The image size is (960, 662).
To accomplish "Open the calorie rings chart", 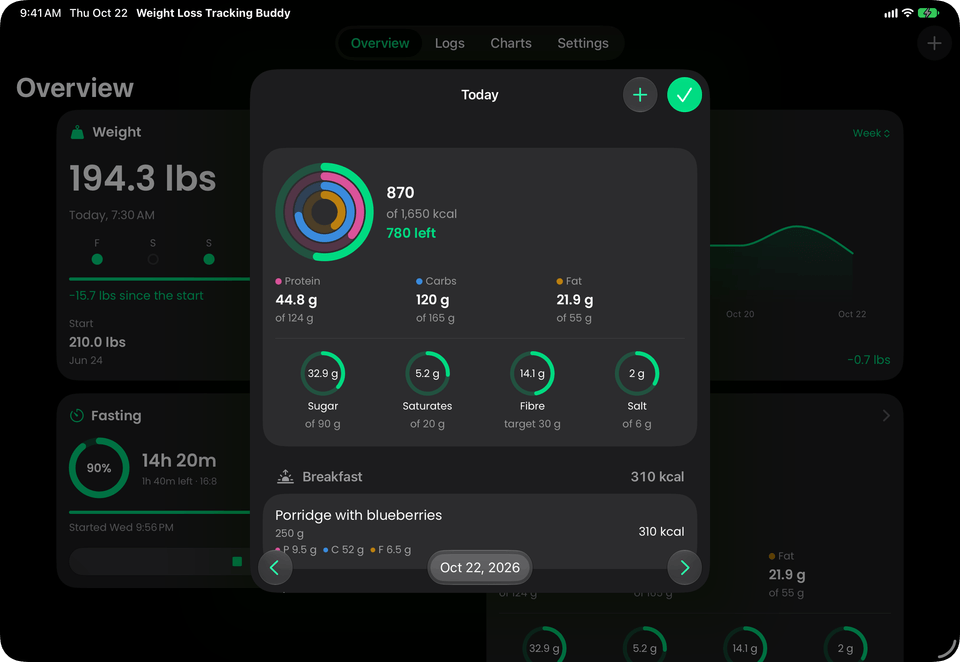I will click(324, 212).
